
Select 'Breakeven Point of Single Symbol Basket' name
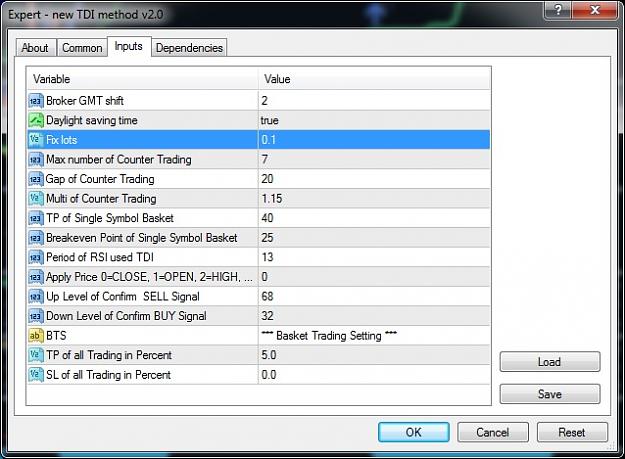[x=142, y=237]
